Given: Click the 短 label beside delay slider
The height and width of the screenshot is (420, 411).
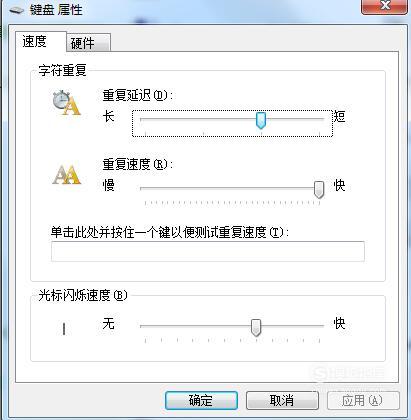Looking at the screenshot, I should (340, 117).
